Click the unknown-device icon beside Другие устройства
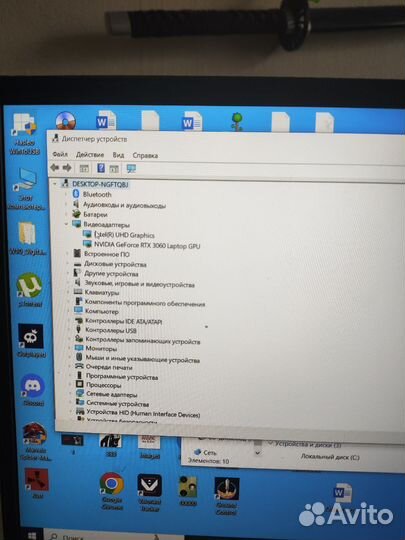Screen dimensions: 405x540 pos(77,273)
